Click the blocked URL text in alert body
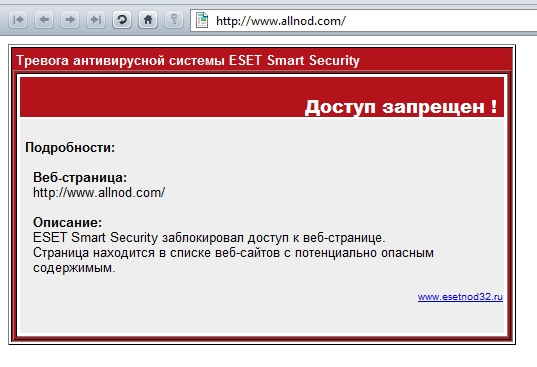Screen dimensions: 537x367 (x=99, y=192)
